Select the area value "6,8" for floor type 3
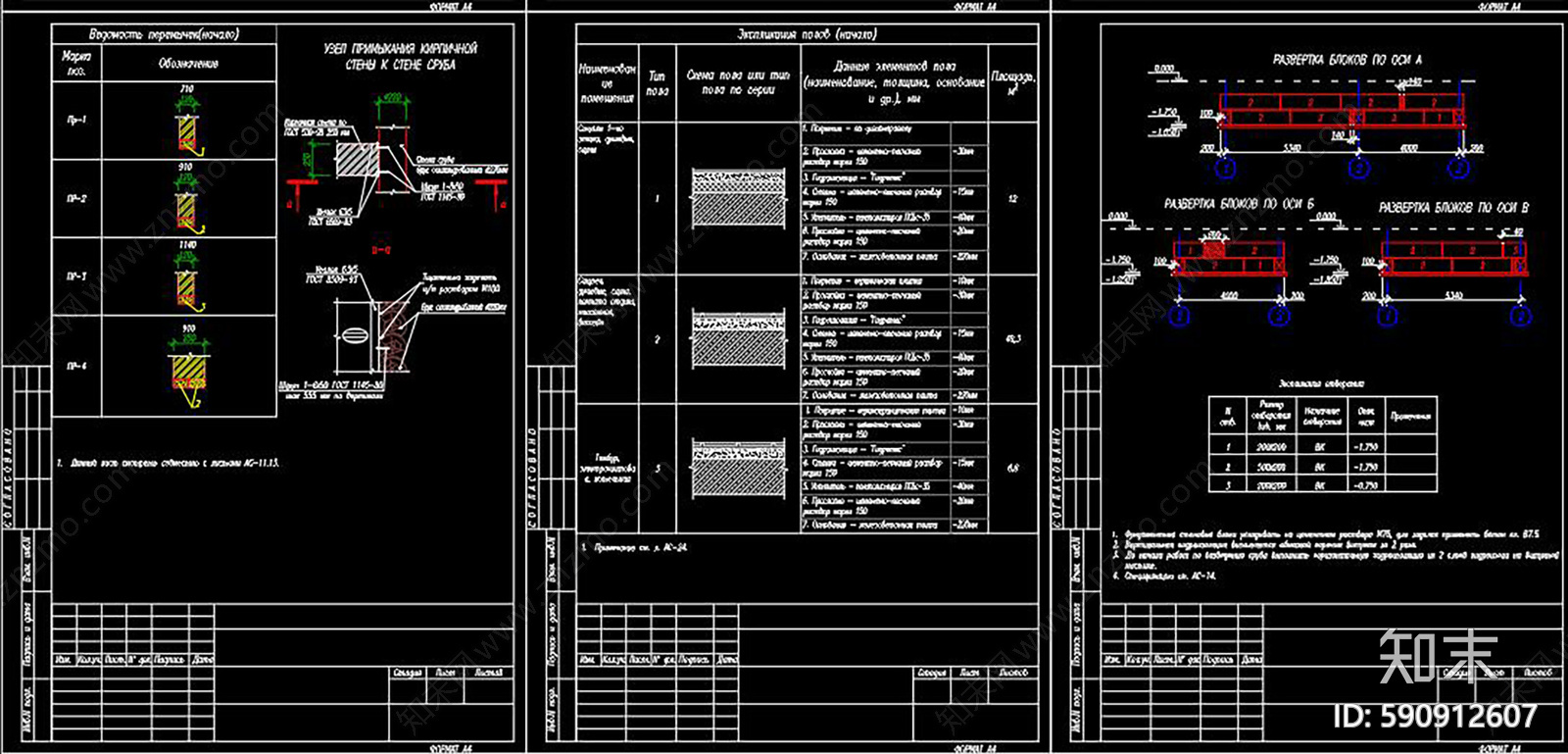The image size is (1568, 754). (x=1012, y=469)
